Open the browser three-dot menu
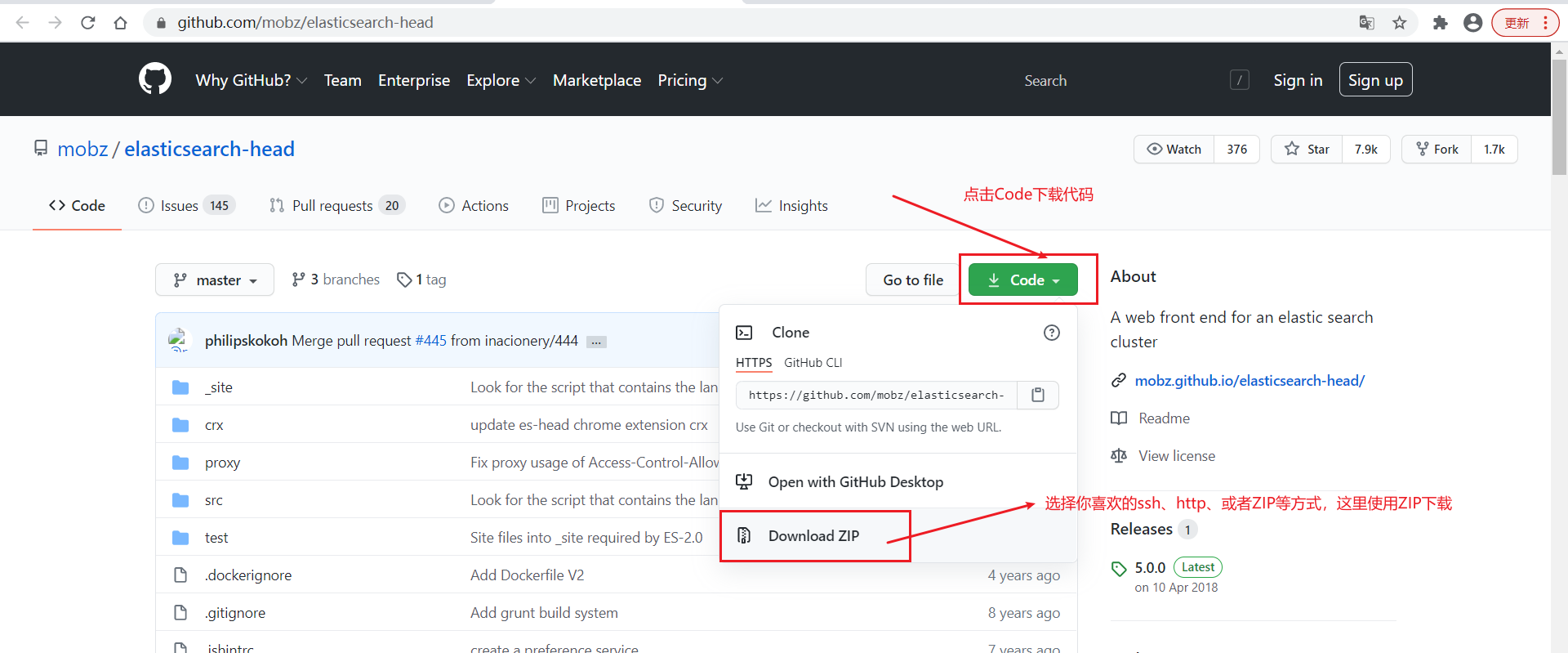 (1545, 23)
